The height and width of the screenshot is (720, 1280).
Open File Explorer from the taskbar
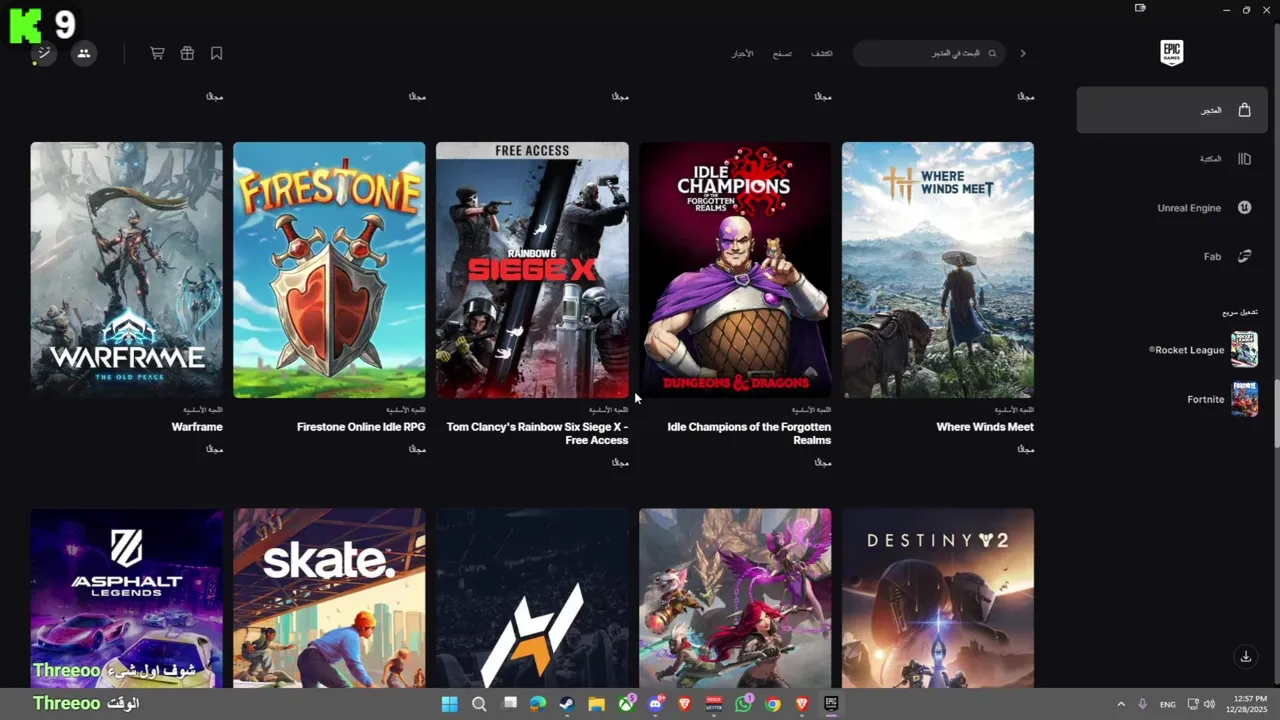tap(596, 704)
